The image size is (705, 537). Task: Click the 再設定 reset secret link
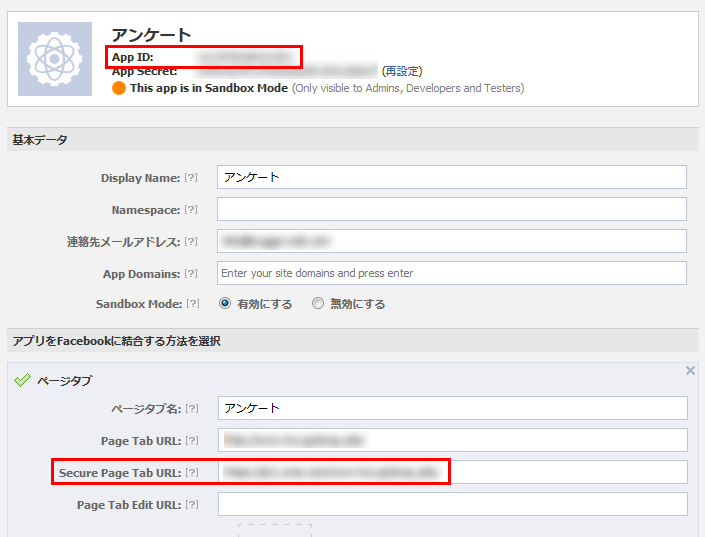tap(402, 71)
